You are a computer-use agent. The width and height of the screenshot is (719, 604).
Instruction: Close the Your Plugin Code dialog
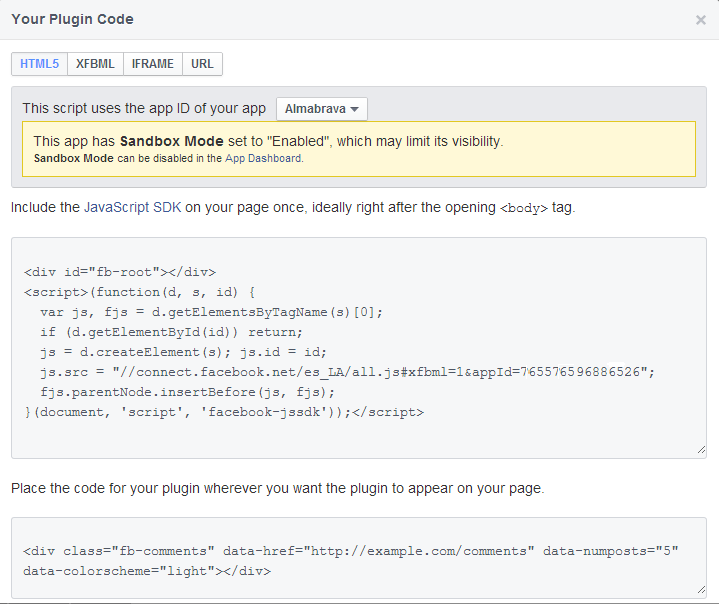coord(700,20)
